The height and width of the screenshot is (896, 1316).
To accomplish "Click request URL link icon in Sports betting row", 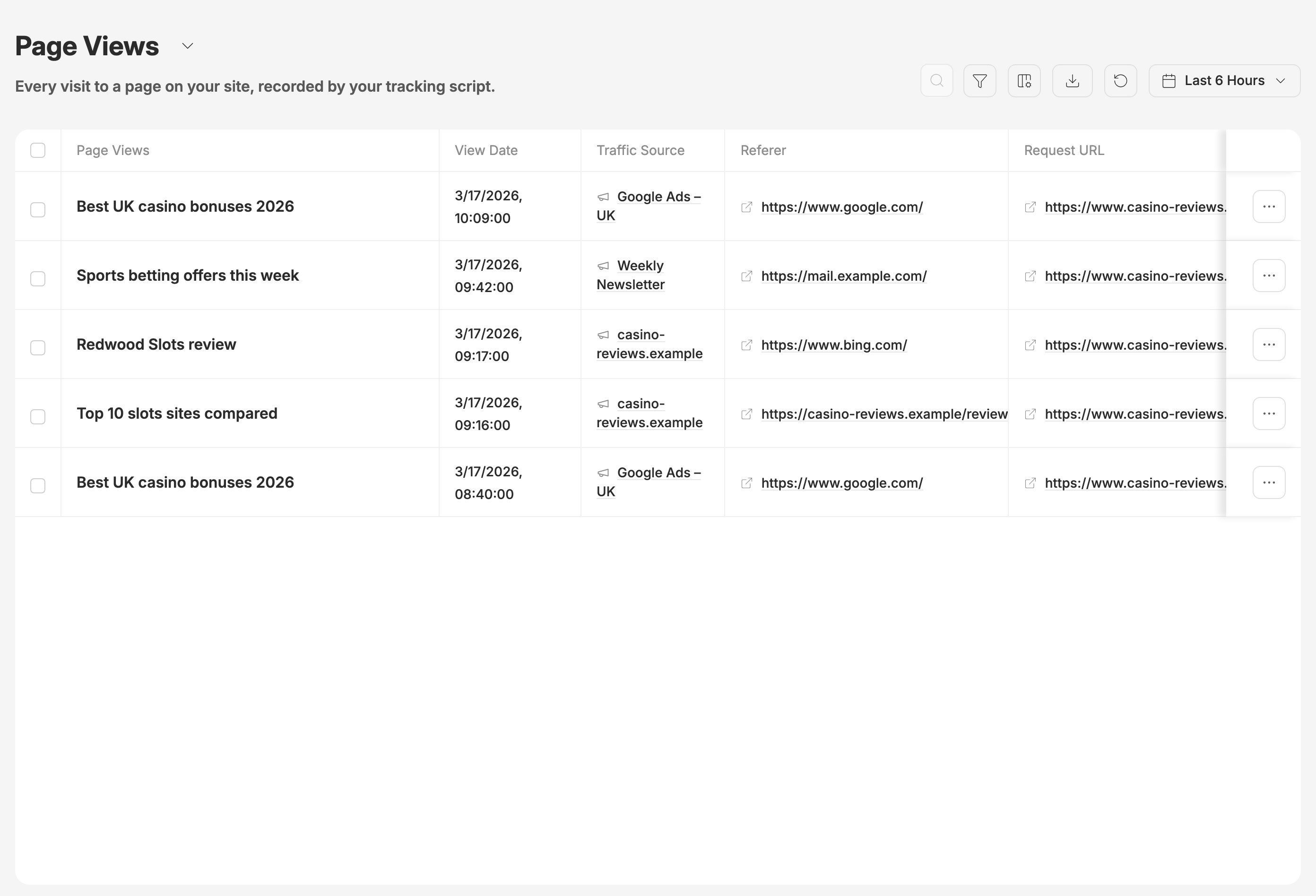I will [x=1030, y=276].
